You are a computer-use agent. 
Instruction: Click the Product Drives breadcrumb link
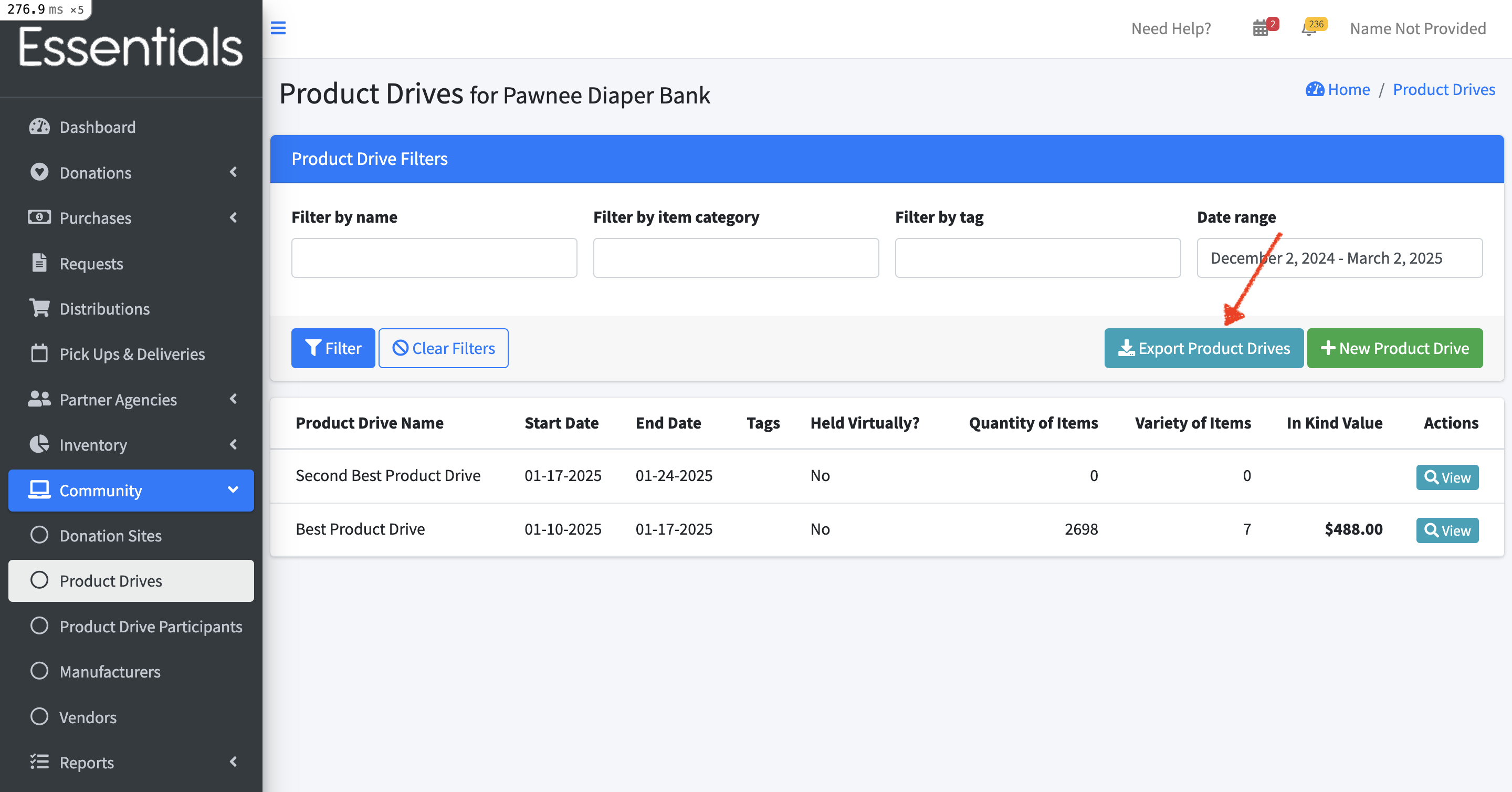[x=1444, y=89]
